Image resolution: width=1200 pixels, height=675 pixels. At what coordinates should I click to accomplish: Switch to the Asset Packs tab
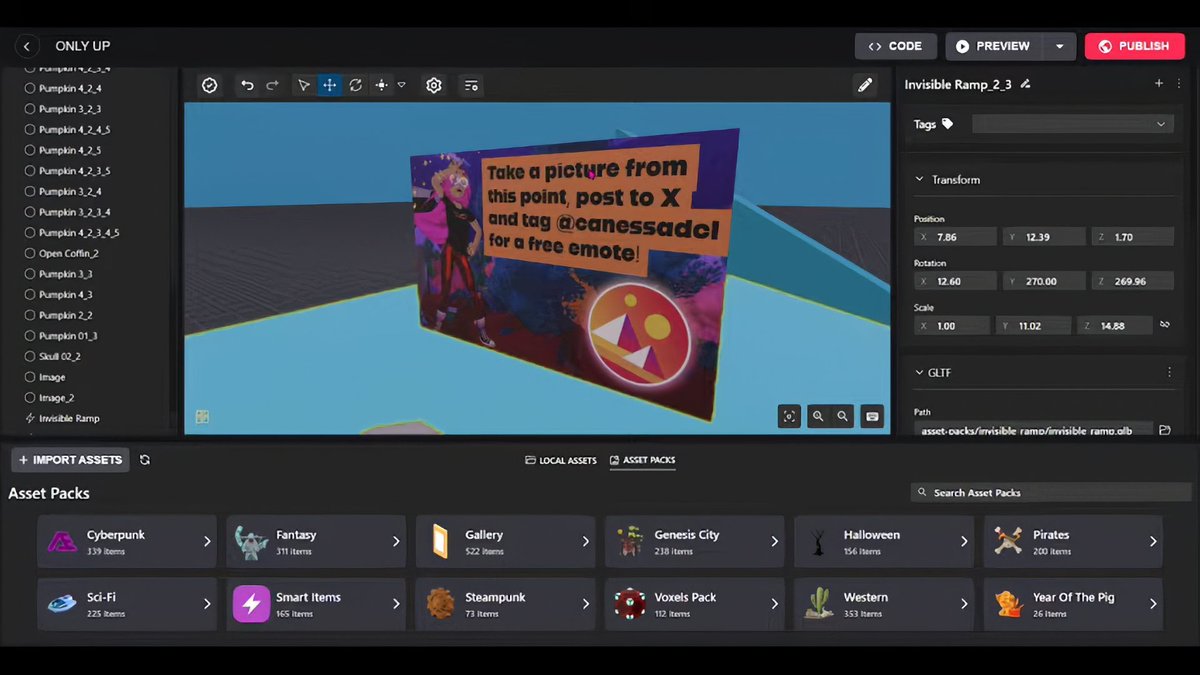click(x=642, y=460)
